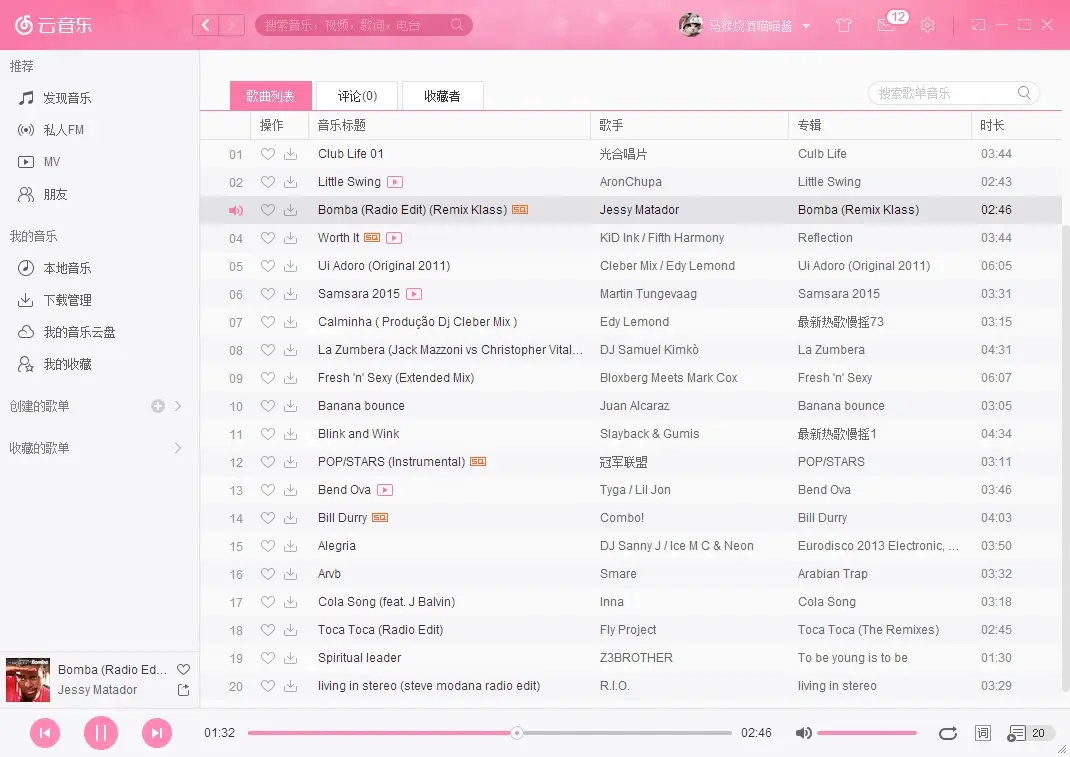Click the SQ badge on Bill Durry
This screenshot has width=1070, height=757.
pyautogui.click(x=380, y=517)
